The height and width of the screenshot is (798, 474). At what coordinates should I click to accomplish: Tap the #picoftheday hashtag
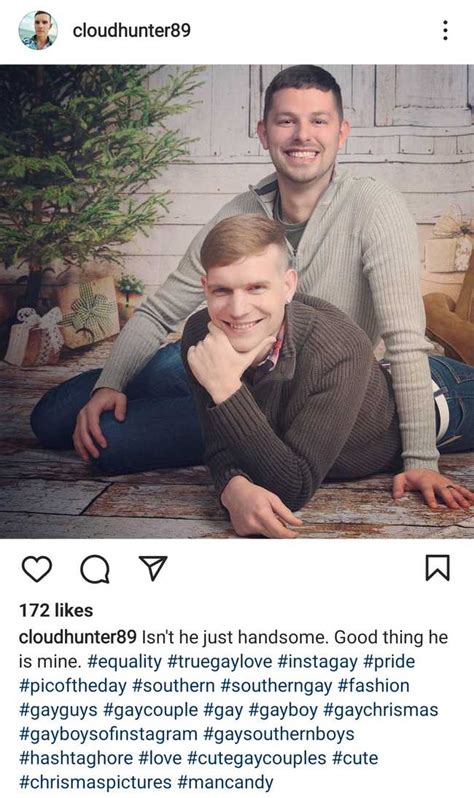(x=72, y=686)
